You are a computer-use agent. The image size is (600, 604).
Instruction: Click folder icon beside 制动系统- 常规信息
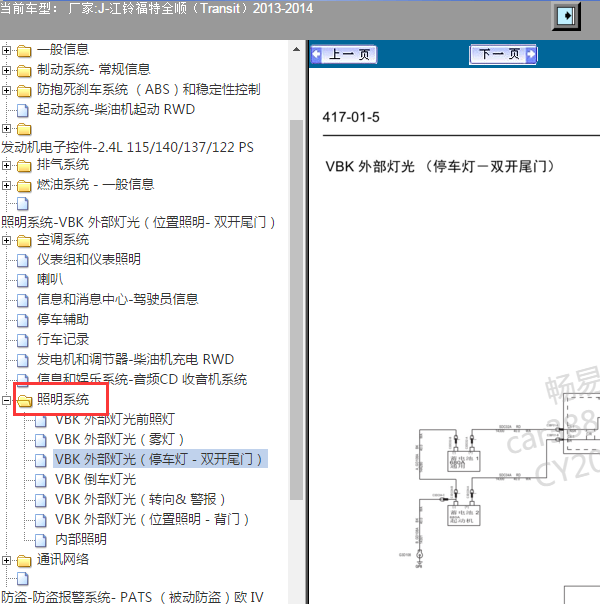pos(24,70)
